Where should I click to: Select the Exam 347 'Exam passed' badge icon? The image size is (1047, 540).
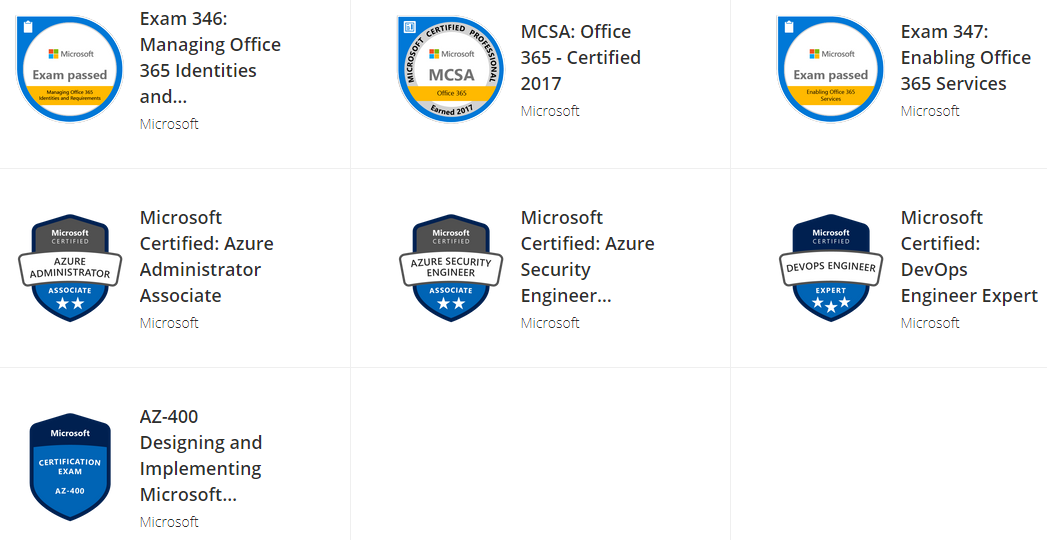[831, 69]
